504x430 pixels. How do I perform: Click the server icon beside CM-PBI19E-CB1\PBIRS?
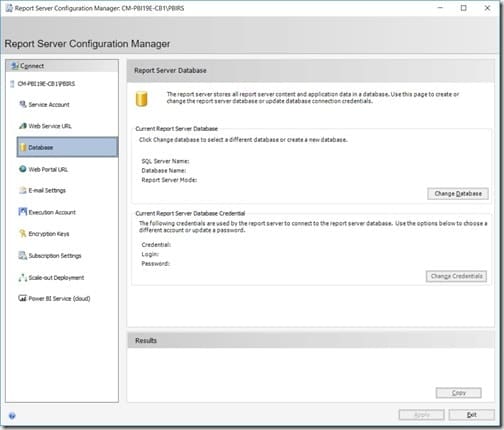[x=12, y=84]
